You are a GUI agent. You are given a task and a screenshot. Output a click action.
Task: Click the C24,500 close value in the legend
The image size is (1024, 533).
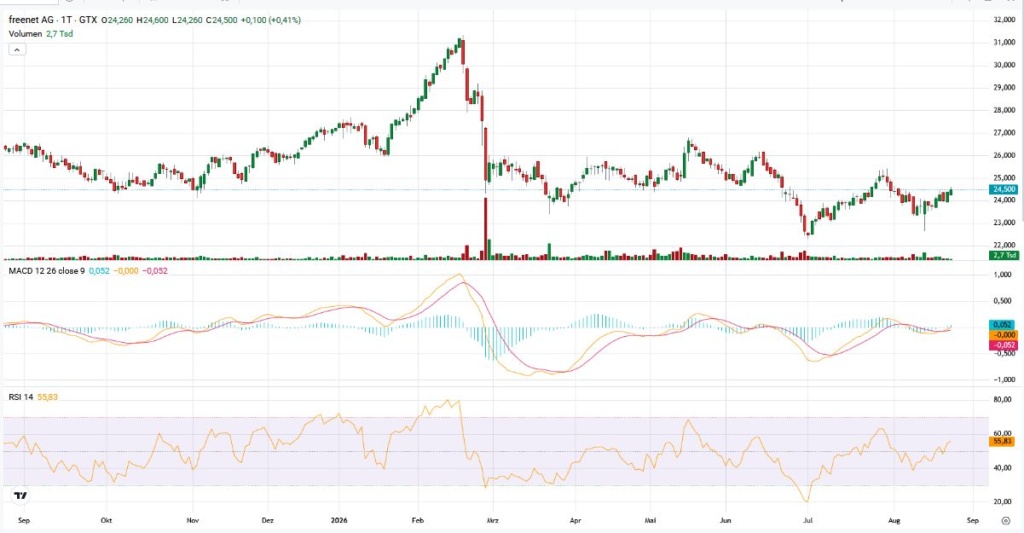221,20
